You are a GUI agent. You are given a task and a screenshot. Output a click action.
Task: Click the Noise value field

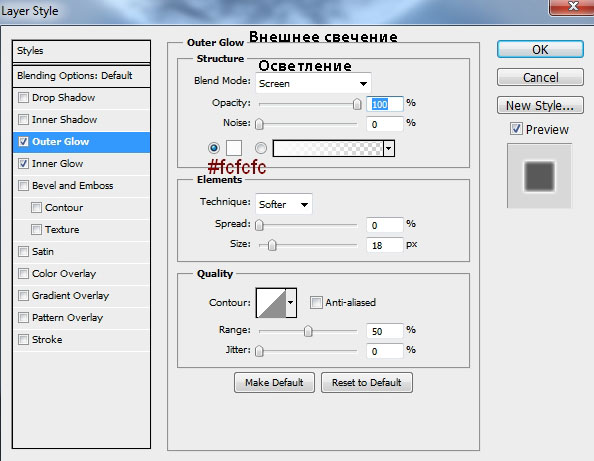point(385,124)
